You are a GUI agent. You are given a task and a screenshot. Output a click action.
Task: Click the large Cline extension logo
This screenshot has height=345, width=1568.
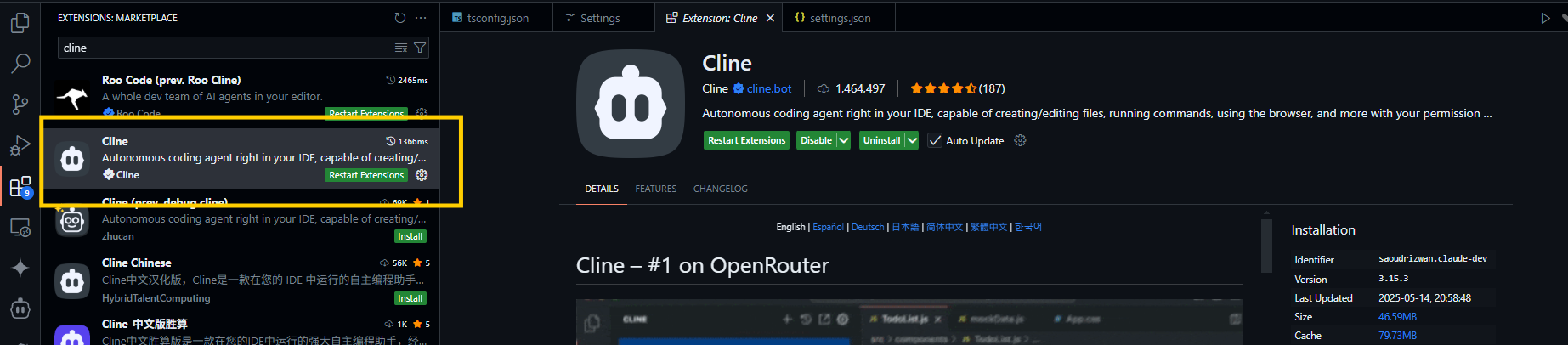(631, 105)
